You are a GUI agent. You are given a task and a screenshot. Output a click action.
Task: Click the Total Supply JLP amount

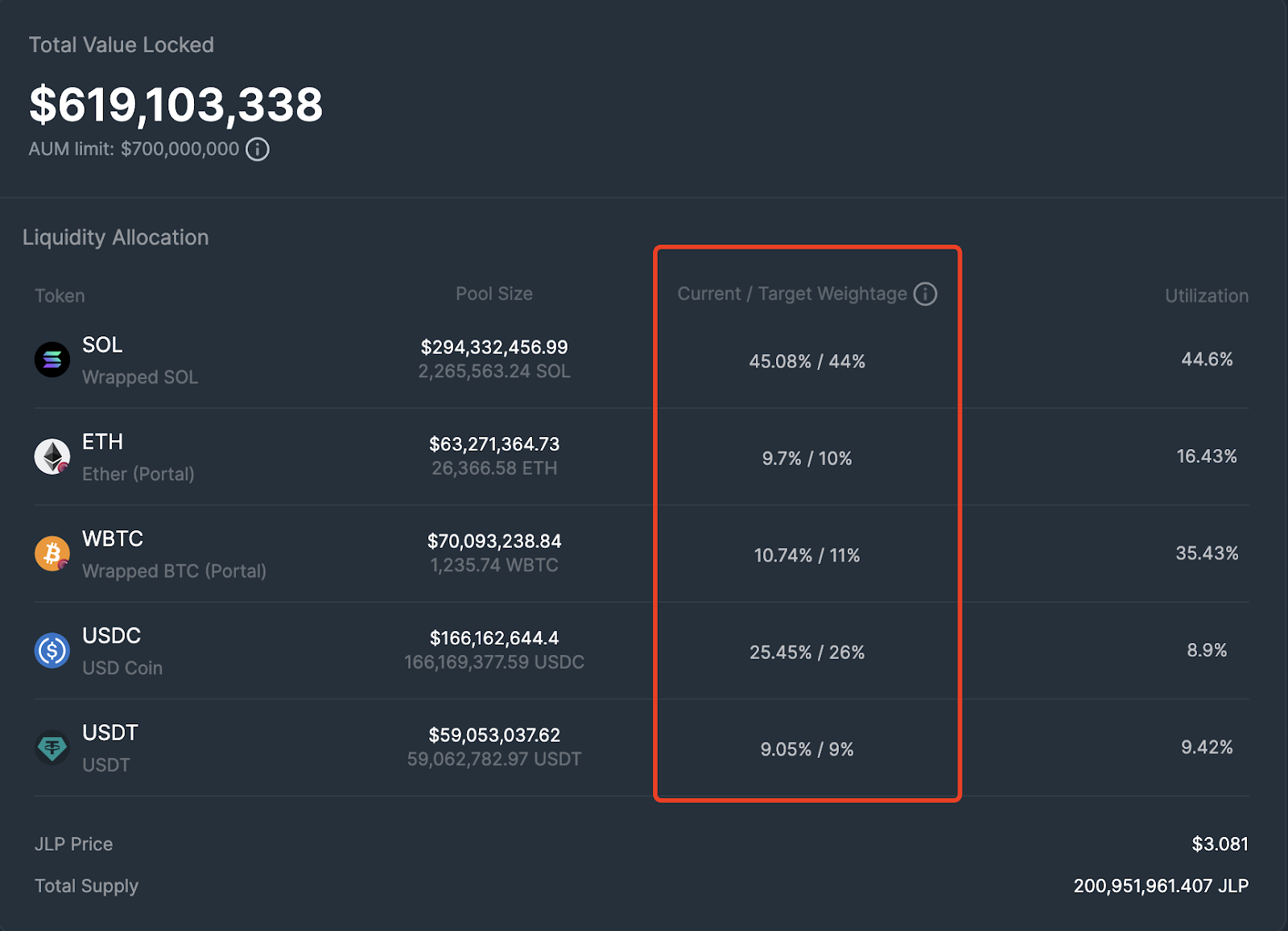(1160, 886)
